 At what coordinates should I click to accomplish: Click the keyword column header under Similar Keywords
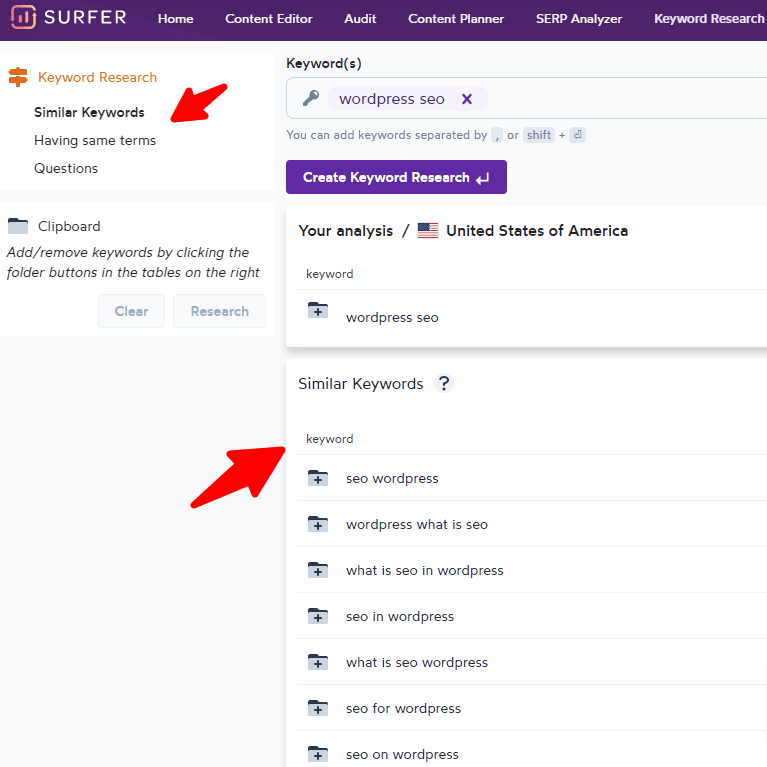pos(330,439)
